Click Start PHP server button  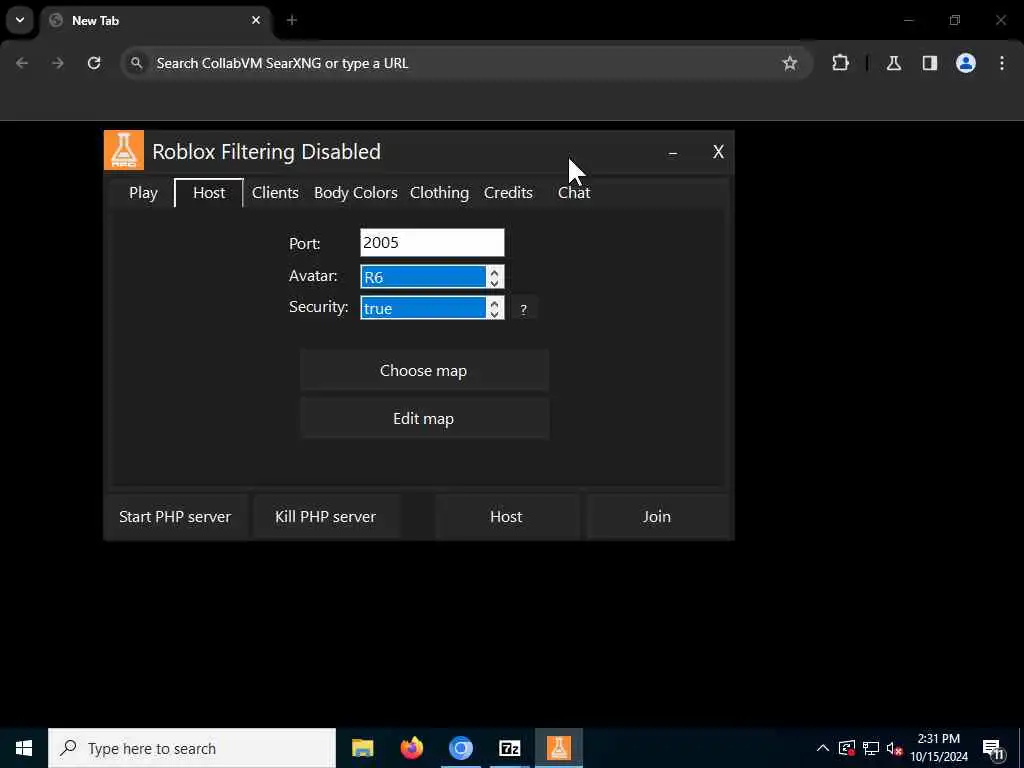175,517
